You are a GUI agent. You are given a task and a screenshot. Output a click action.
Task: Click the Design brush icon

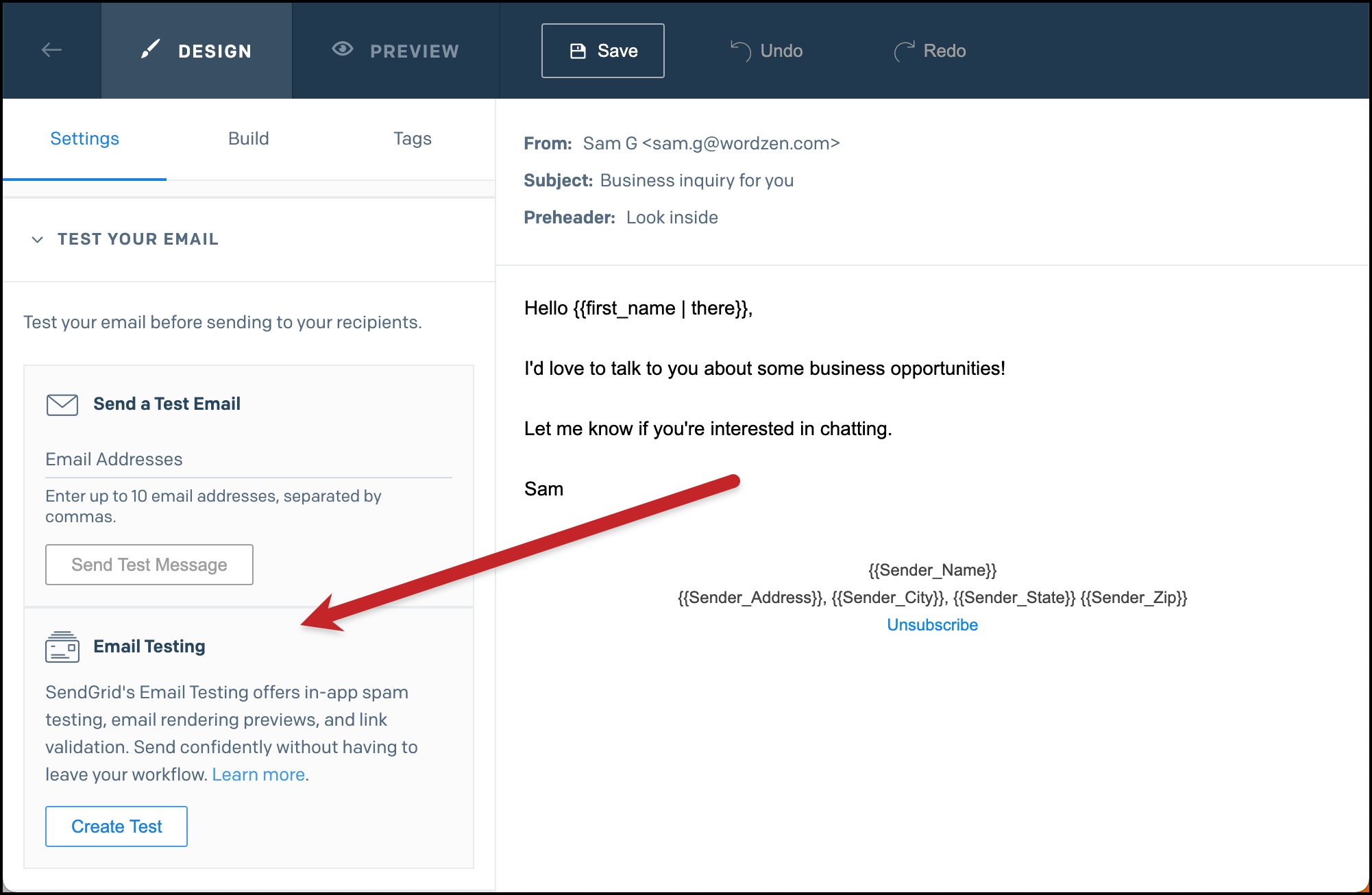tap(150, 49)
